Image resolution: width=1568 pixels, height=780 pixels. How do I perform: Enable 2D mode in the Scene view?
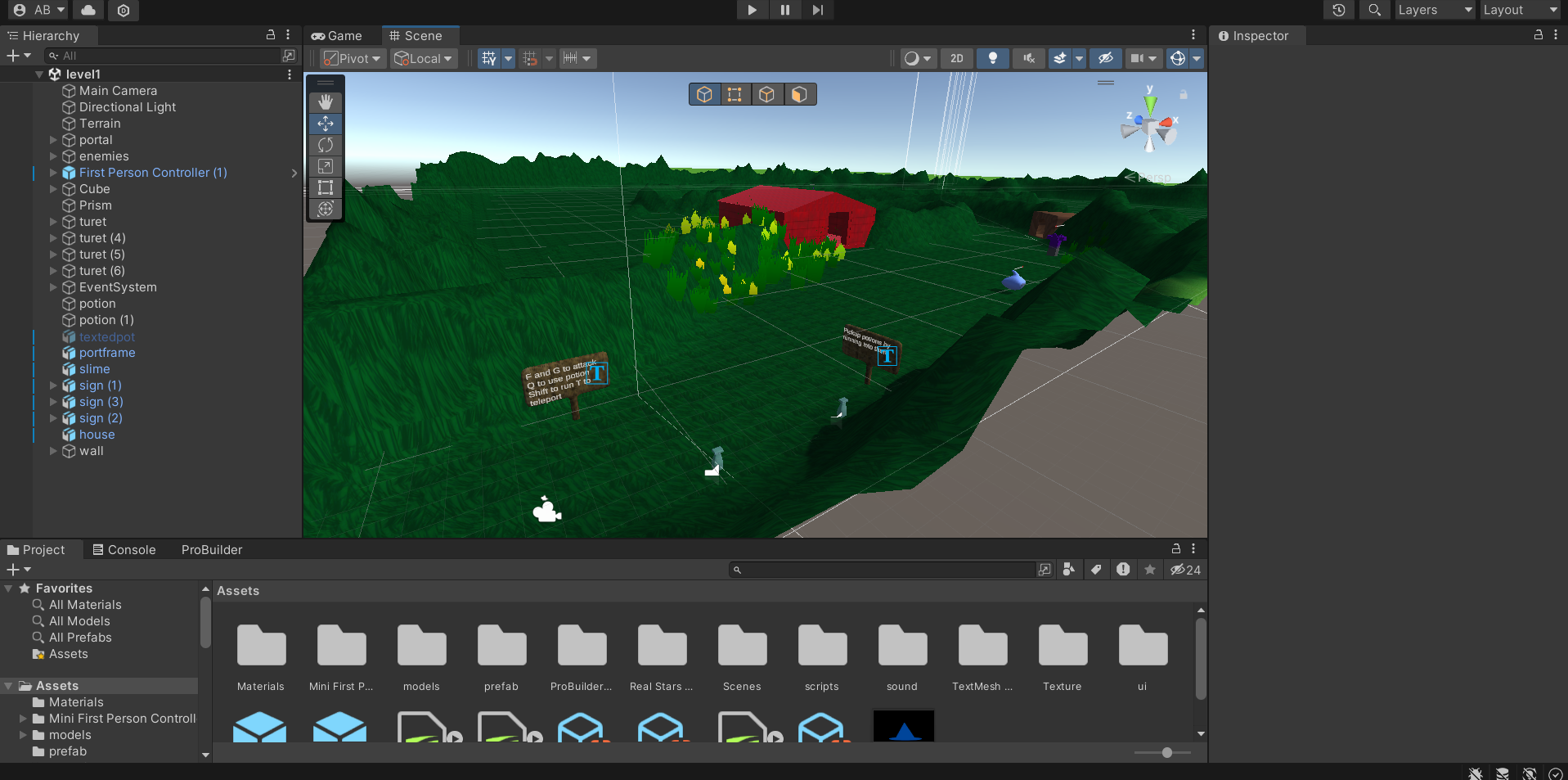(x=956, y=58)
